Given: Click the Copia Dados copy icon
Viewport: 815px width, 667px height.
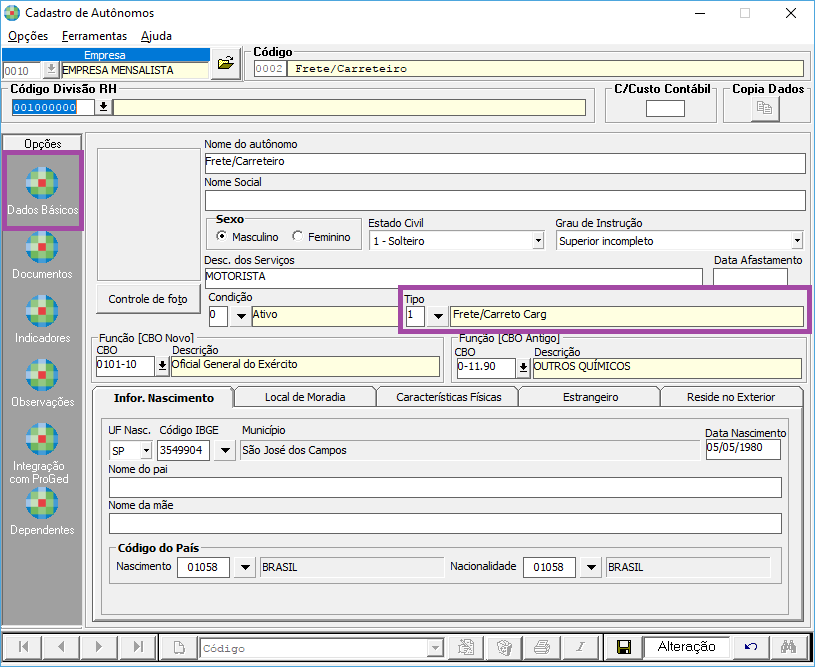Looking at the screenshot, I should coord(765,109).
